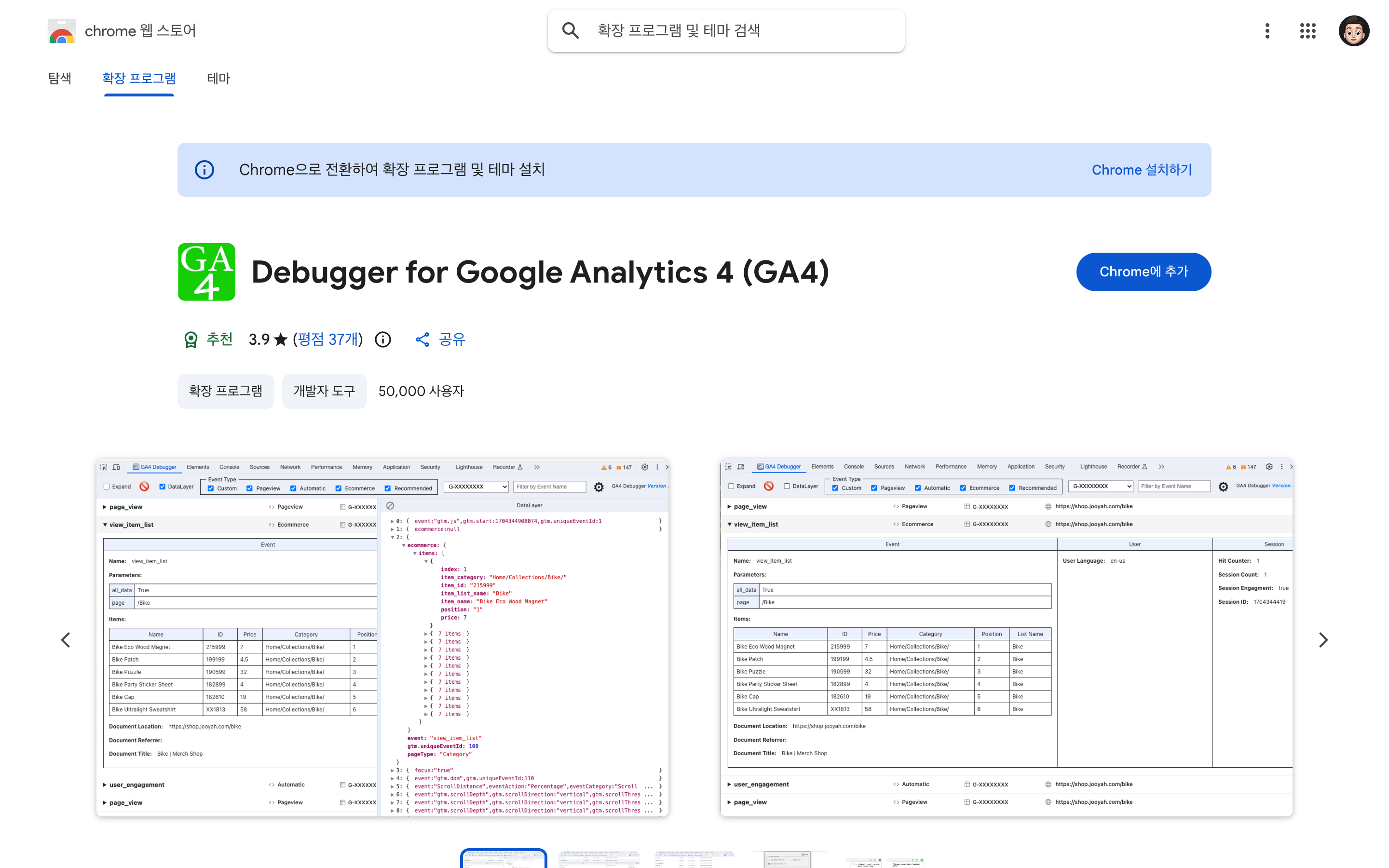Click the 공유 share link
Viewport: 1389px width, 868px height.
(452, 339)
